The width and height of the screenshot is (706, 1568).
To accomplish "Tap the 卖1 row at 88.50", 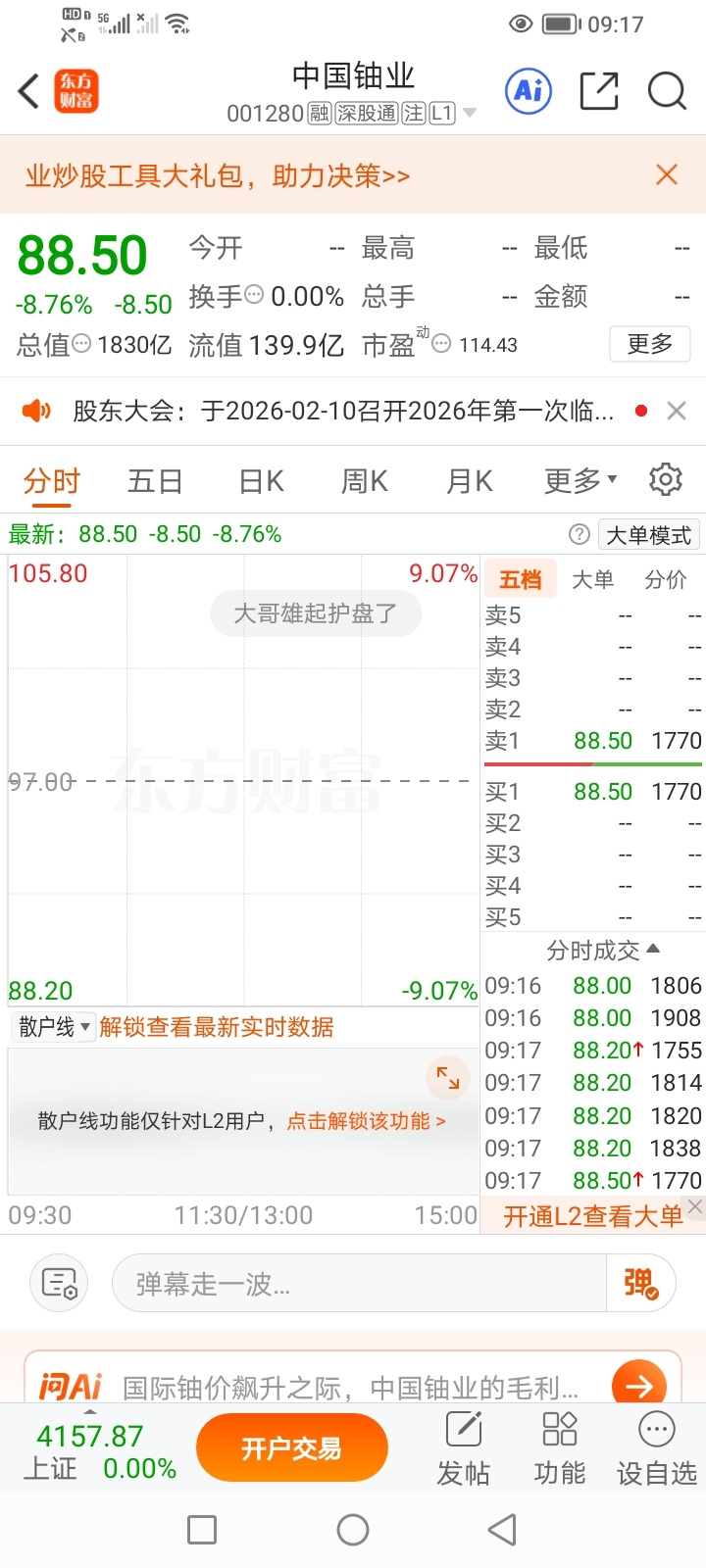I will [593, 741].
